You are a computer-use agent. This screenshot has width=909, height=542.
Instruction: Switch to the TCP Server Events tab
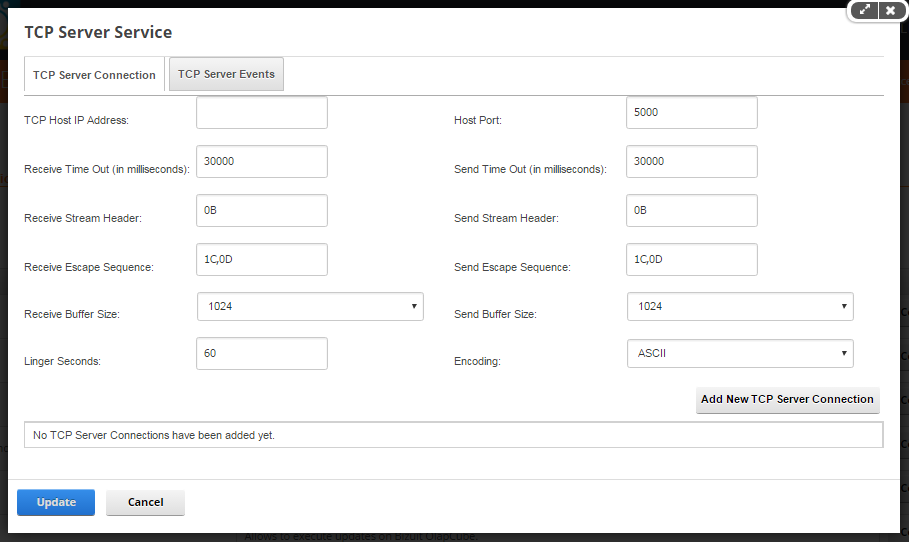point(226,74)
